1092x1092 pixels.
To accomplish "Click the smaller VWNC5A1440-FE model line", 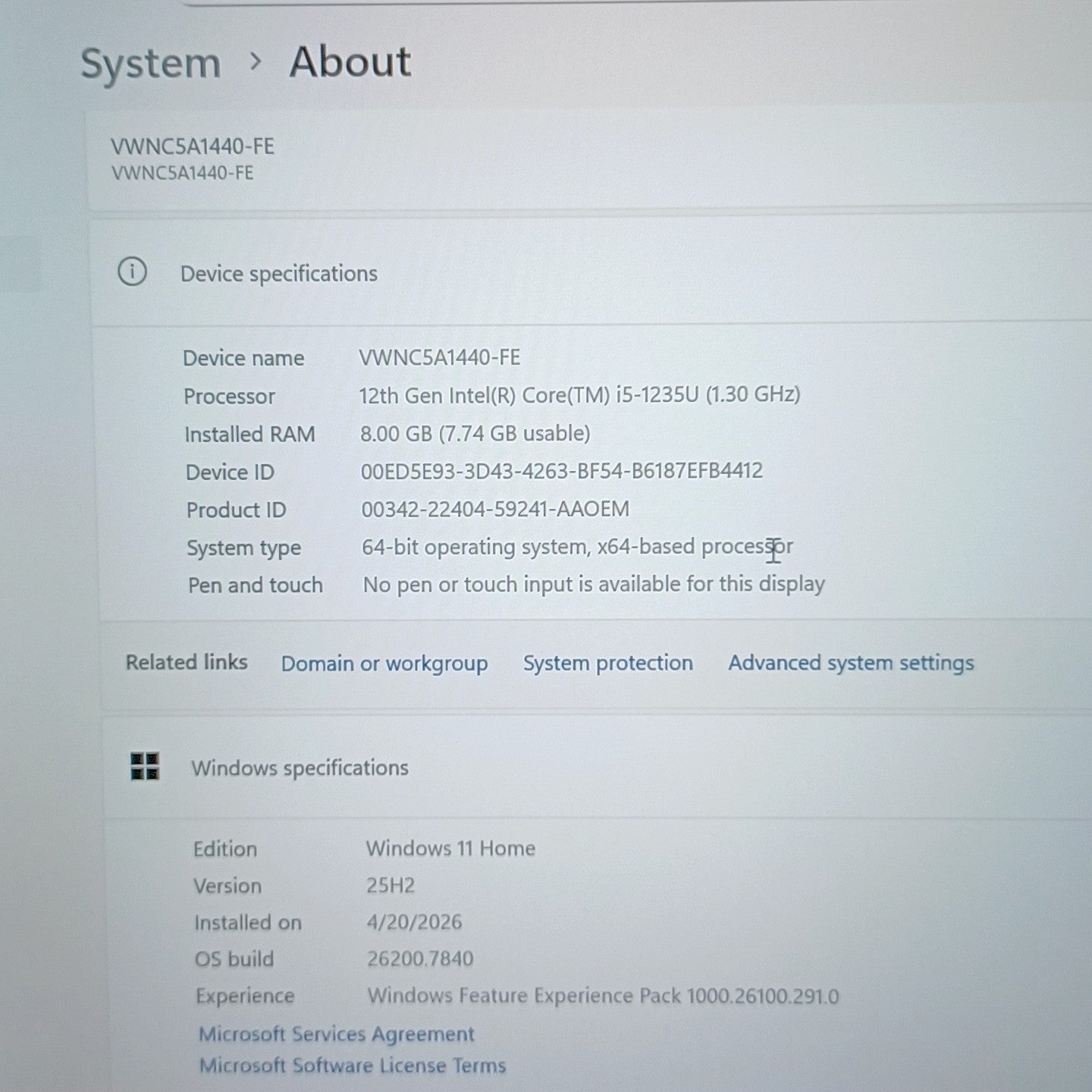I will [183, 173].
